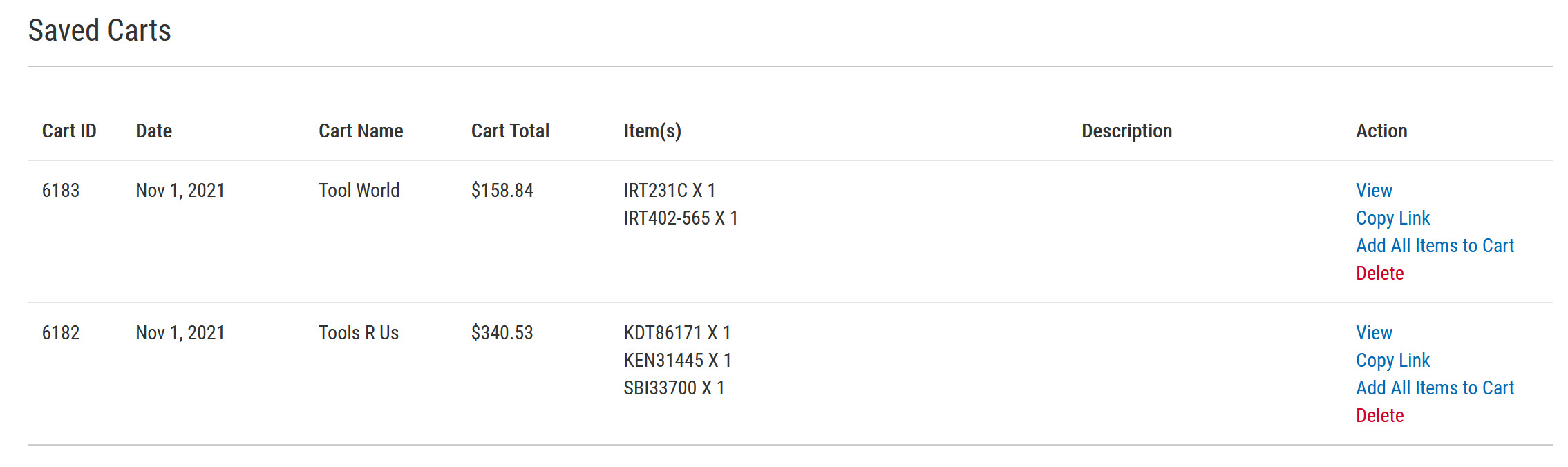Click the Cart Total column header
1568x467 pixels.
coord(510,131)
